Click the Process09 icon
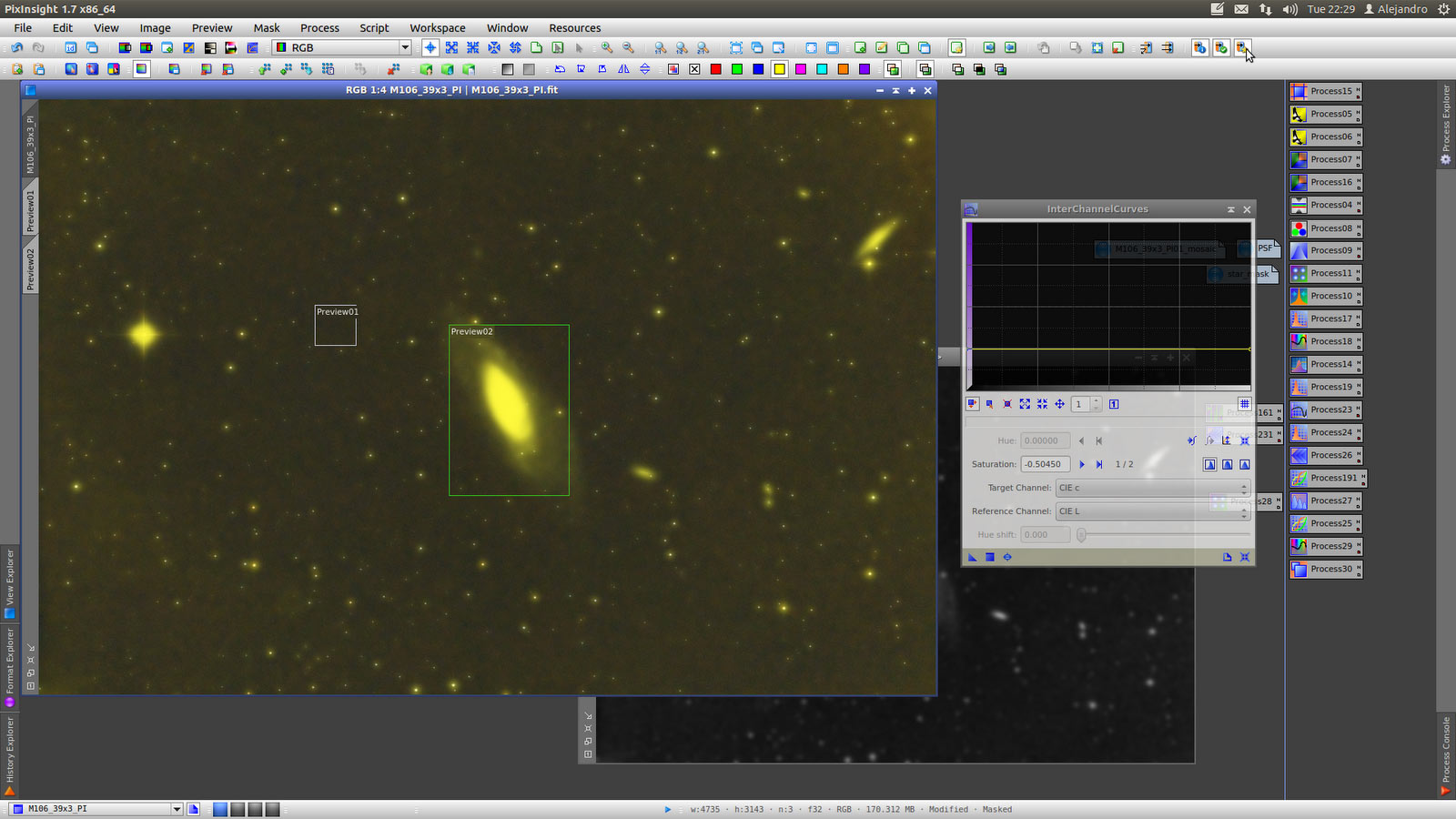The height and width of the screenshot is (819, 1456). pos(1326,250)
